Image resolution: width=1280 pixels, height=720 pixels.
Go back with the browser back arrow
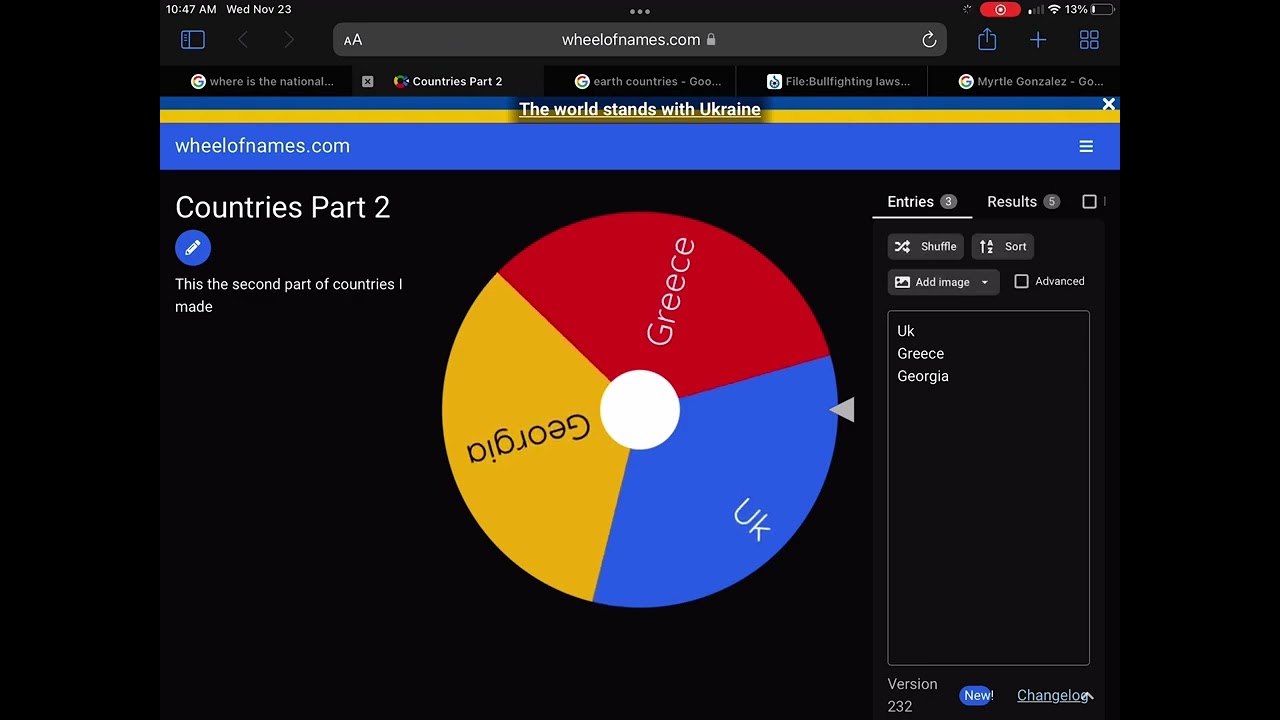point(243,40)
